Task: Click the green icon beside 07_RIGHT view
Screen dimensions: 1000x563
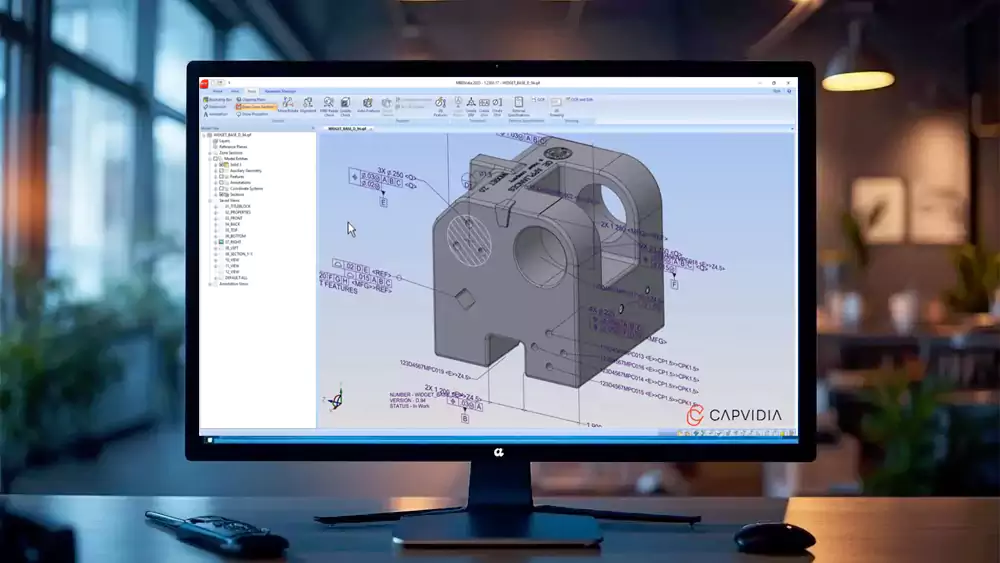Action: click(221, 242)
